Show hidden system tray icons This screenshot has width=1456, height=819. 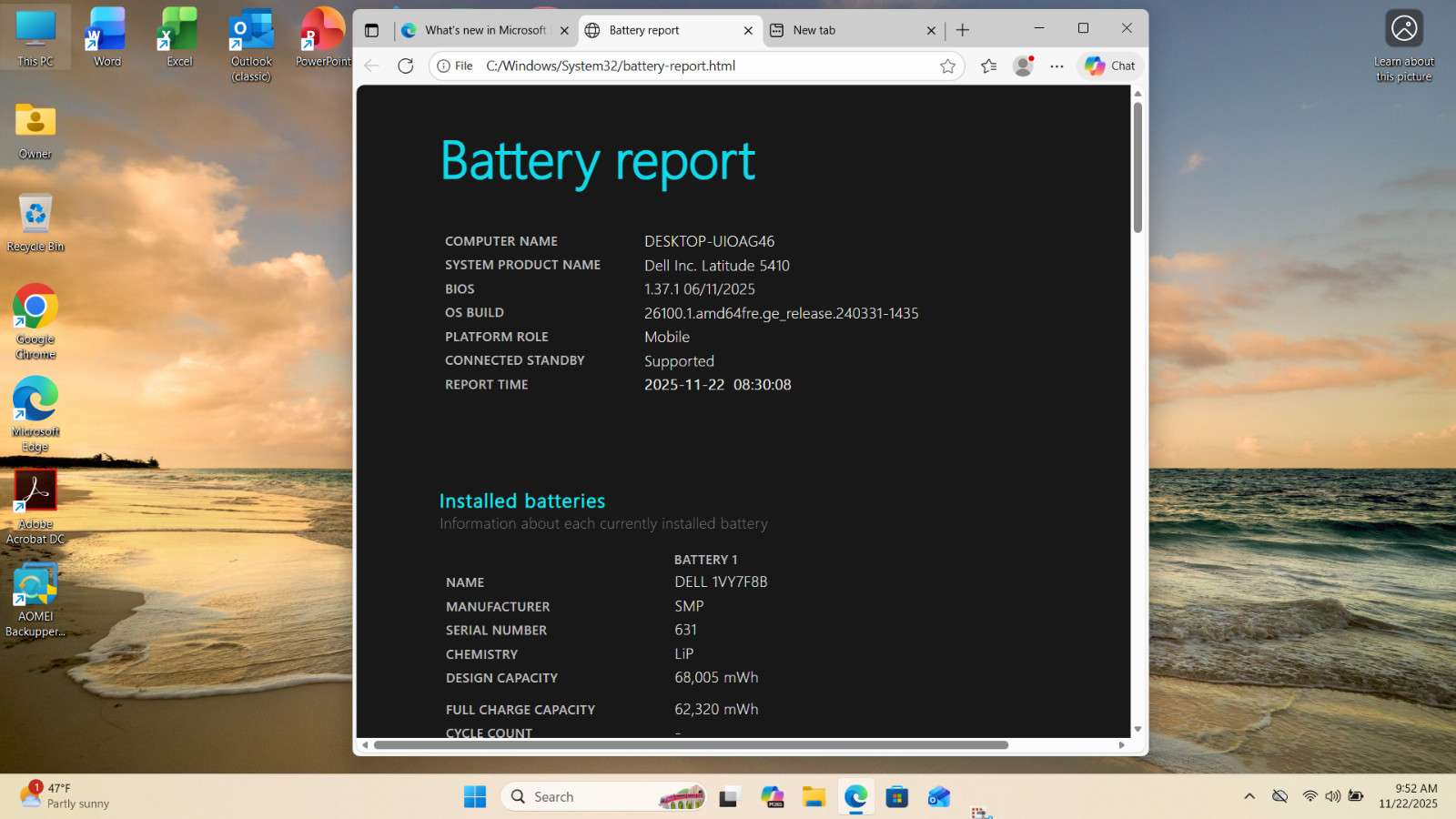click(1249, 796)
